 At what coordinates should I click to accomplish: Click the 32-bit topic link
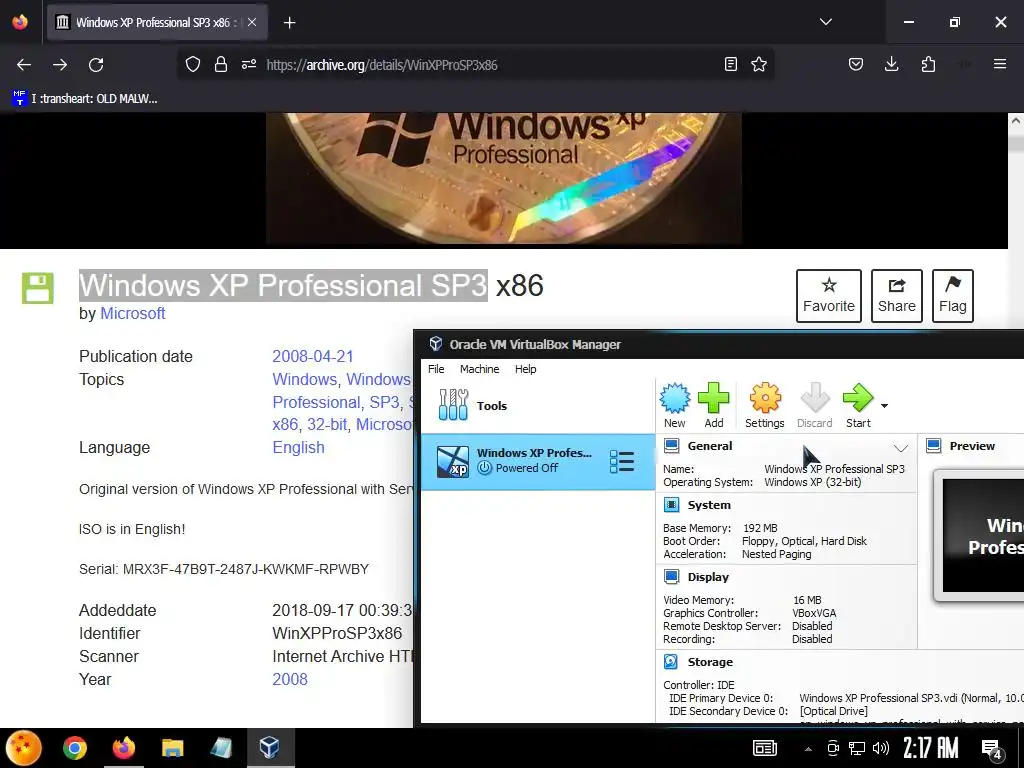[x=327, y=424]
